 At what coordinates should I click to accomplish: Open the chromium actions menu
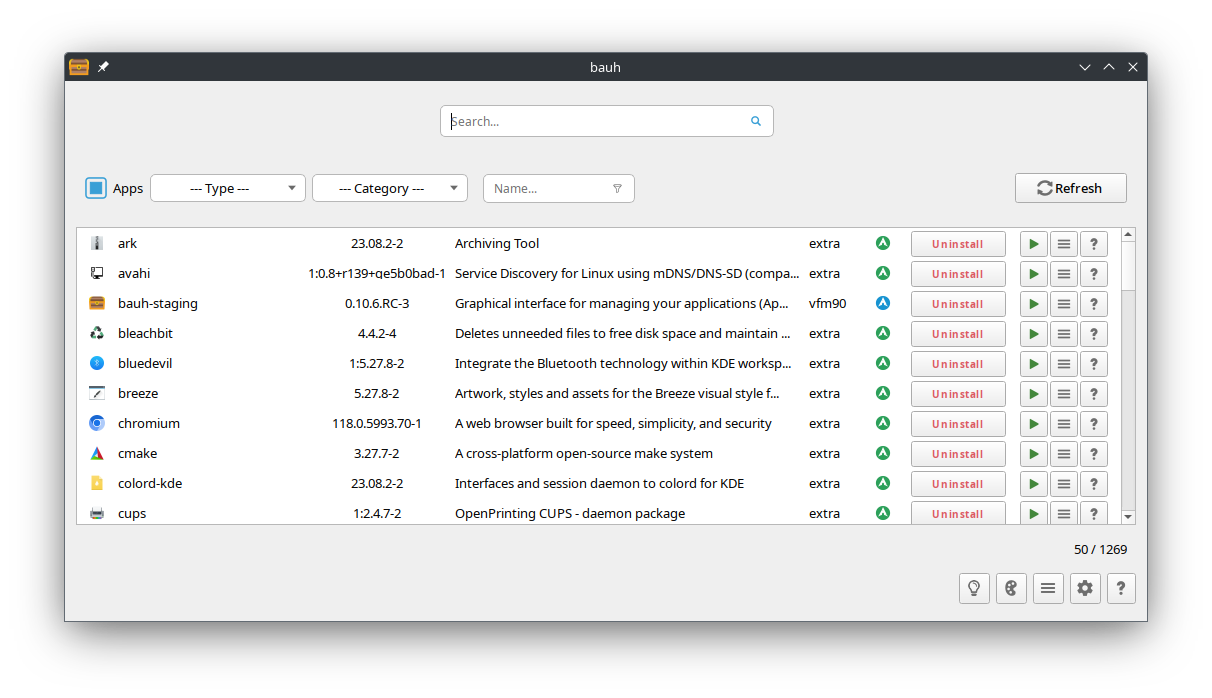[1064, 424]
